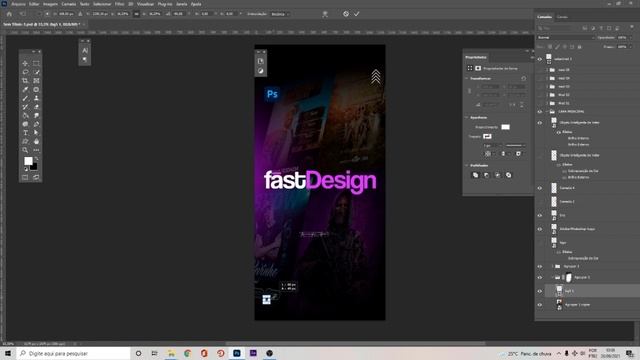Open the Edit Toolbar three-dots button

[x=36, y=150]
